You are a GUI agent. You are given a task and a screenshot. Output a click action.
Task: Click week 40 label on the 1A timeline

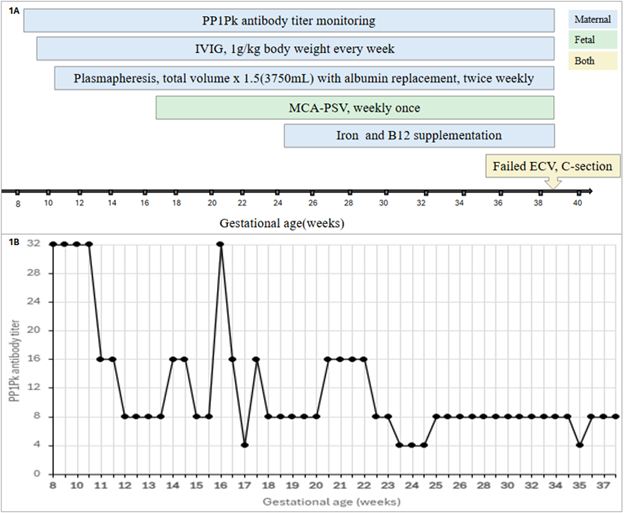point(577,203)
